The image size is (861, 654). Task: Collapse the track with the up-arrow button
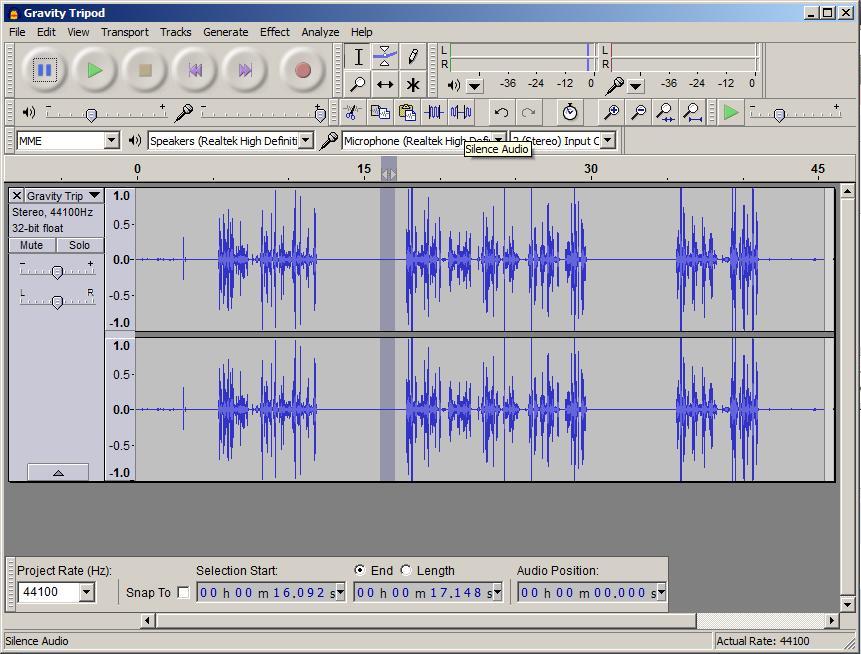click(x=58, y=473)
